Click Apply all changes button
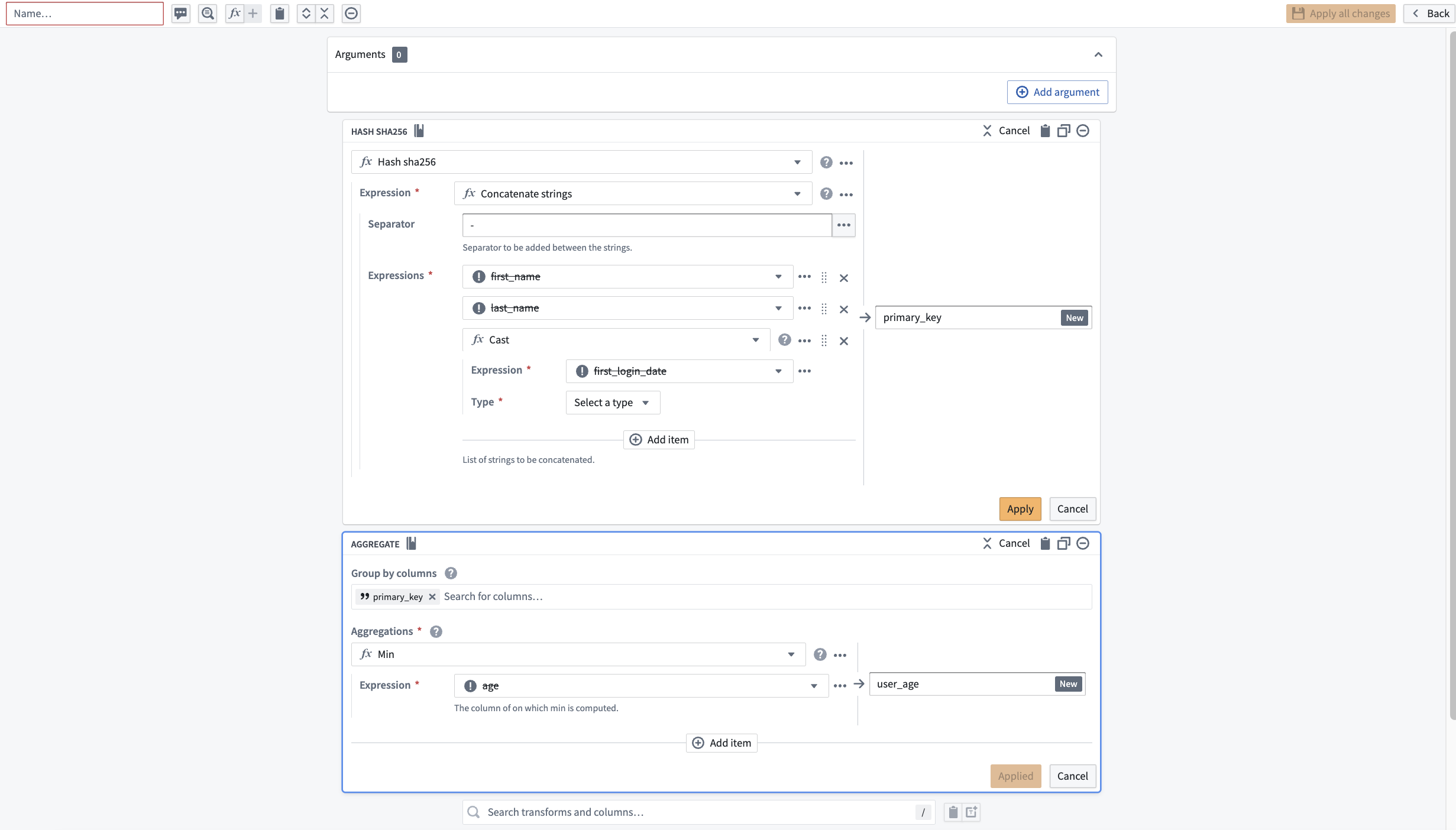The height and width of the screenshot is (830, 1456). (x=1340, y=13)
